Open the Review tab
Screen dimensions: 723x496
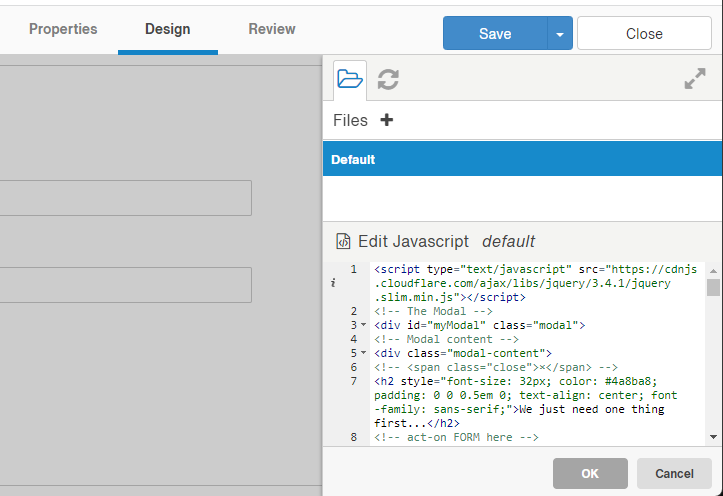coord(272,29)
